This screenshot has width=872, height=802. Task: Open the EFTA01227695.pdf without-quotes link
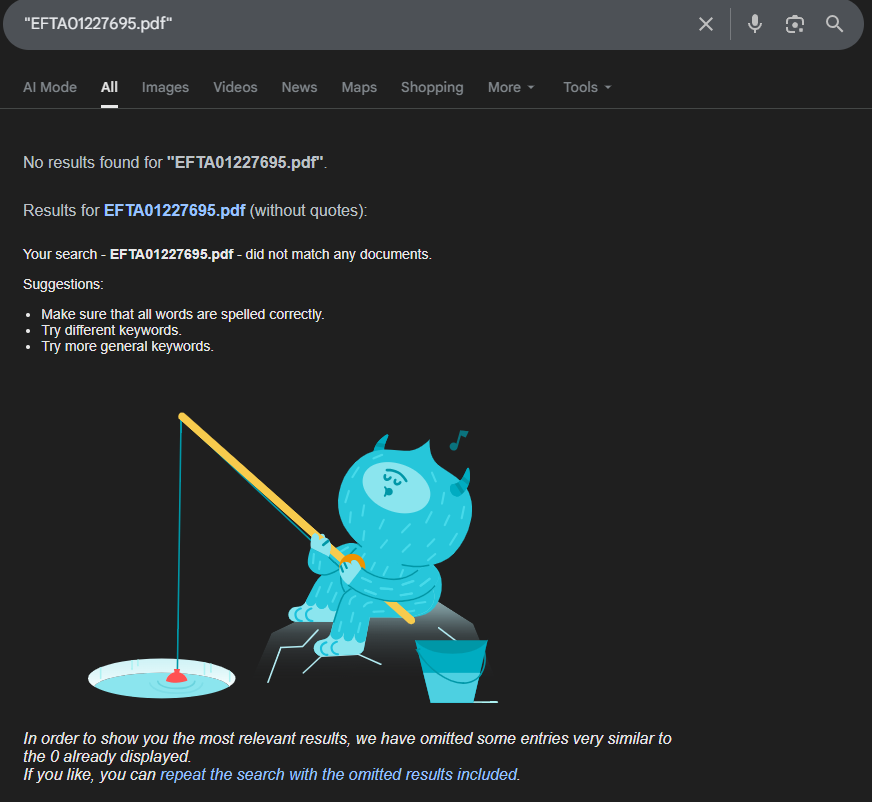[x=175, y=210]
